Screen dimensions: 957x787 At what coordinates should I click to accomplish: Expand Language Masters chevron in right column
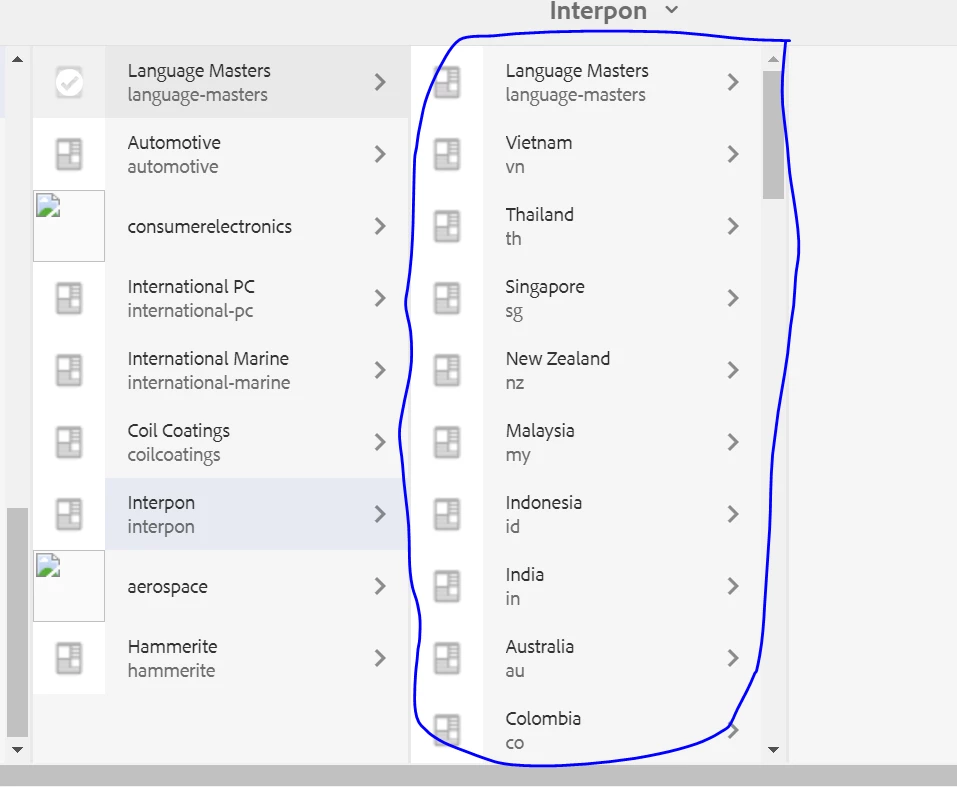click(734, 82)
